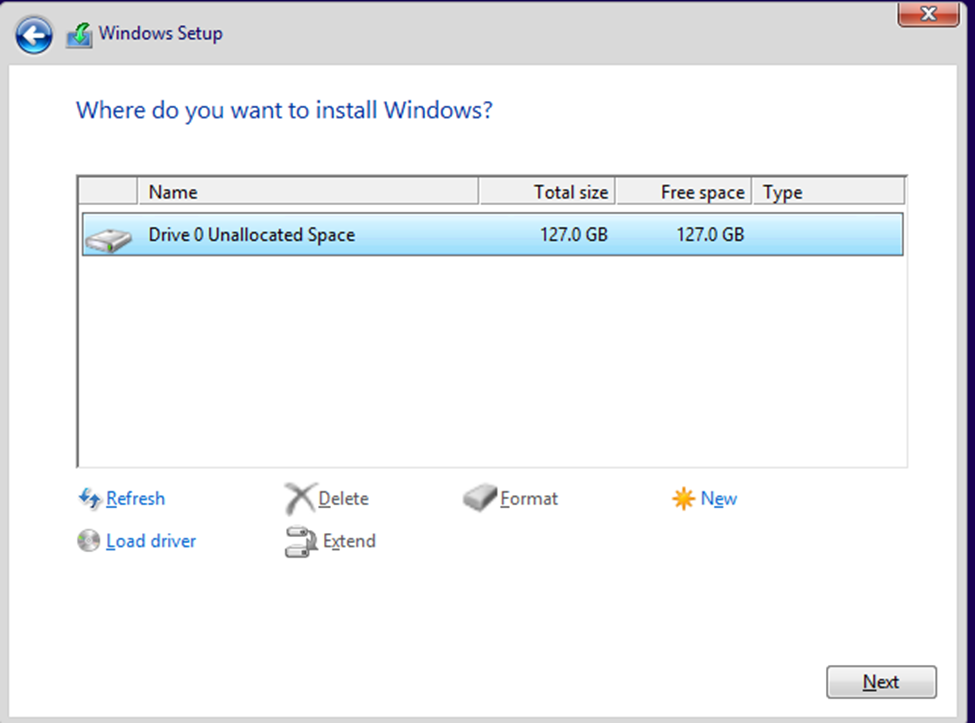The image size is (975, 723).
Task: Click the Load driver disc icon
Action: pyautogui.click(x=89, y=541)
